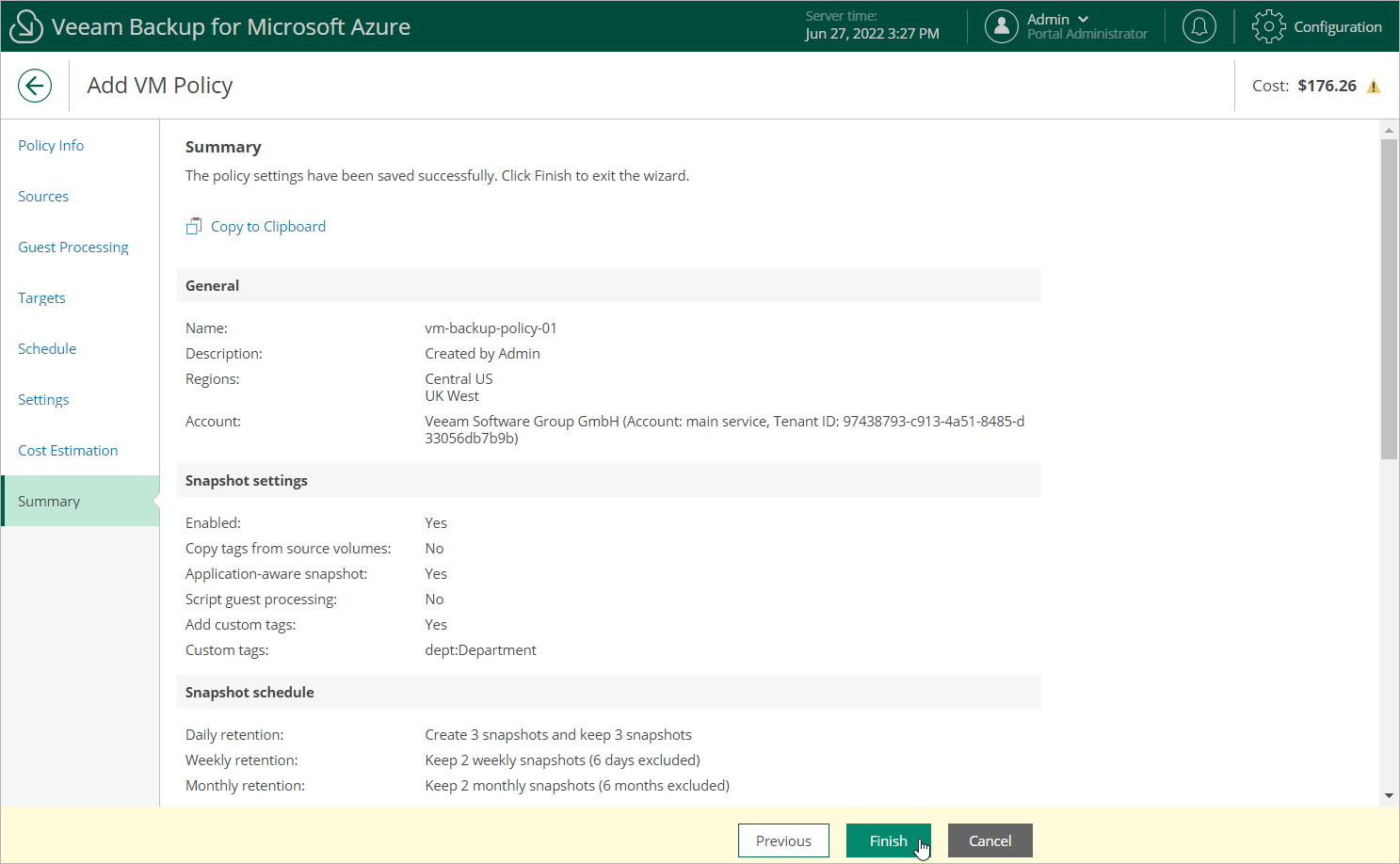Screen dimensions: 1400x864
Task: Click the Veeam logo icon
Action: pyautogui.click(x=25, y=26)
